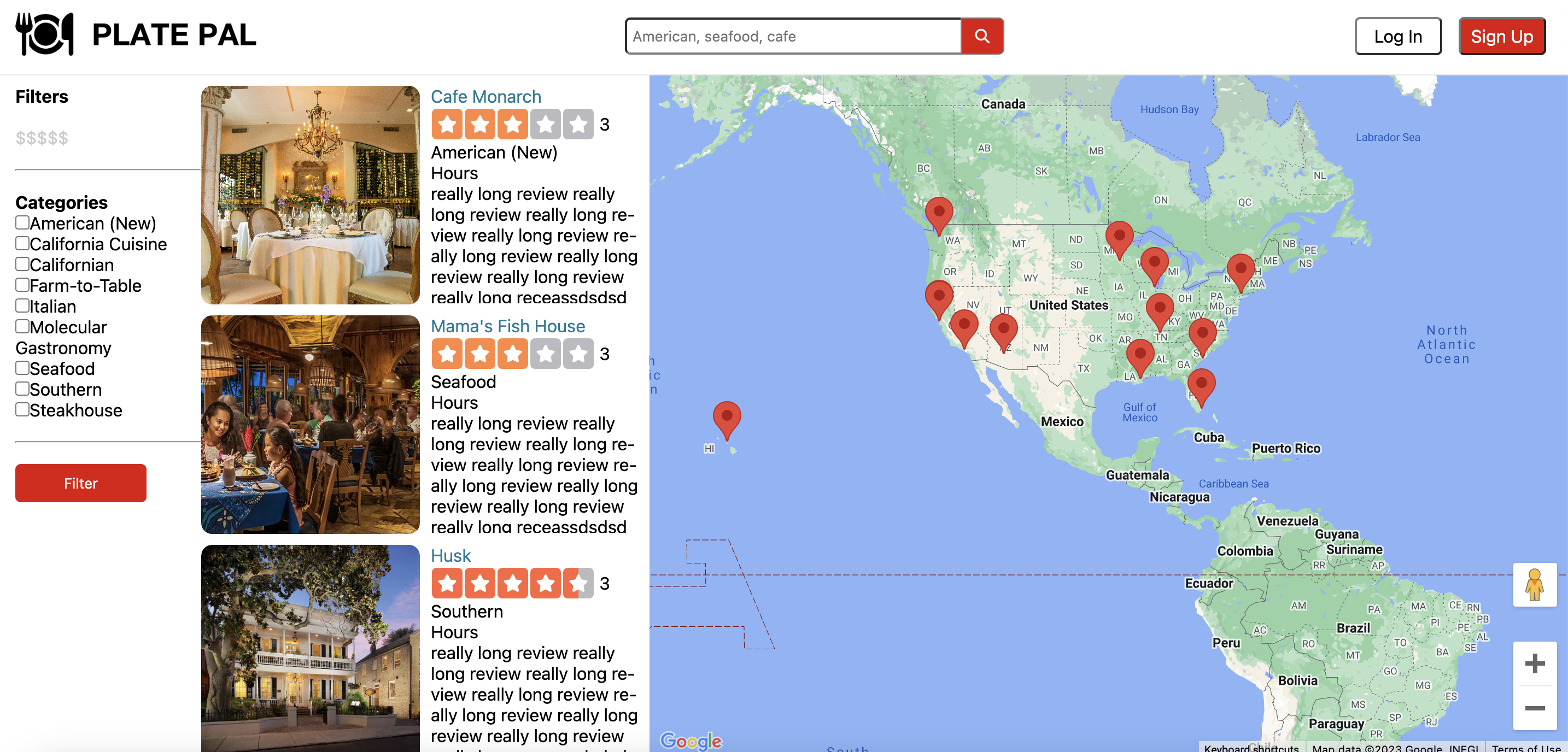Click the Sign Up button

(x=1502, y=36)
